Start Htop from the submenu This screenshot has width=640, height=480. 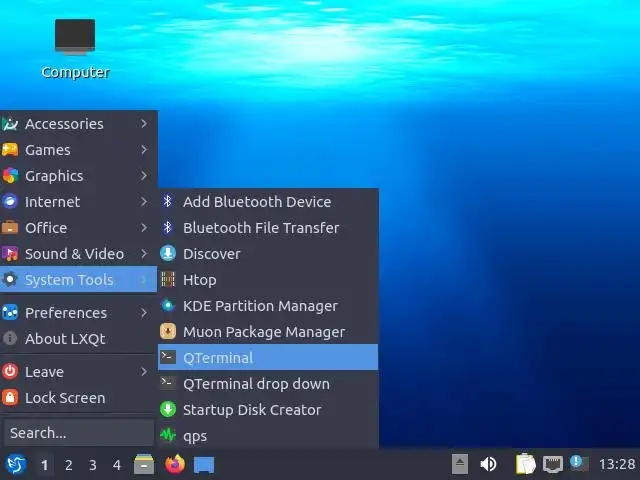[268, 280]
